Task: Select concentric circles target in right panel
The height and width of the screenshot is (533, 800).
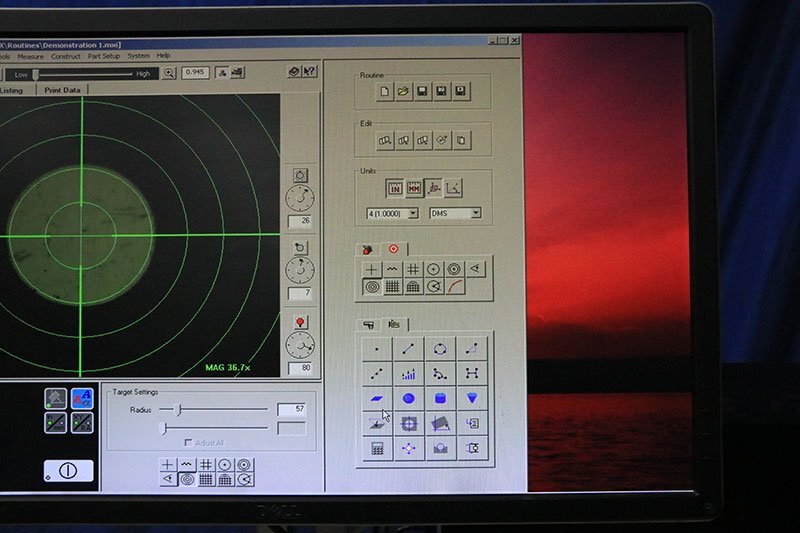Action: pyautogui.click(x=372, y=287)
